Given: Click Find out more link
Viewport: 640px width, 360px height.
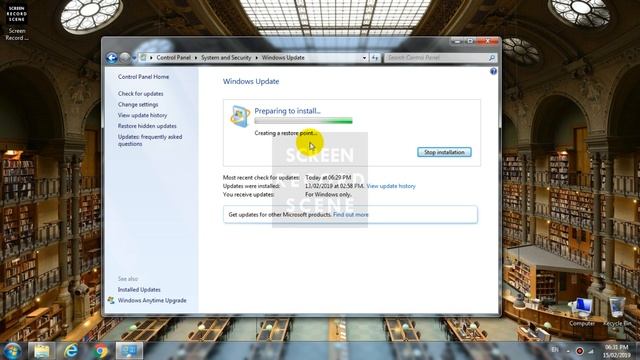Looking at the screenshot, I should pyautogui.click(x=351, y=215).
